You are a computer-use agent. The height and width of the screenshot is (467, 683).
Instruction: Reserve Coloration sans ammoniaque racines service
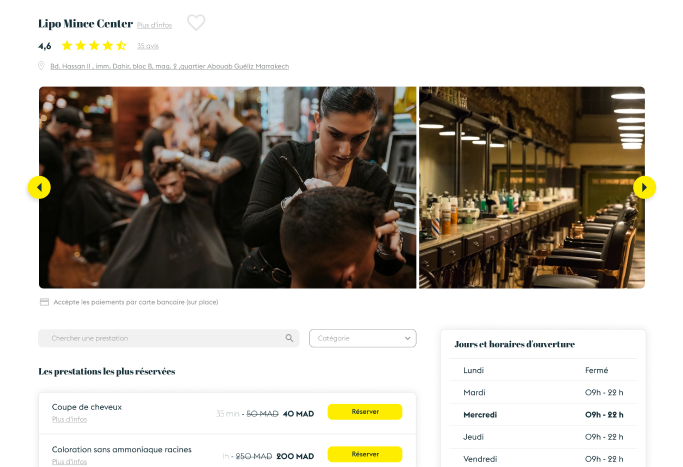coord(365,454)
